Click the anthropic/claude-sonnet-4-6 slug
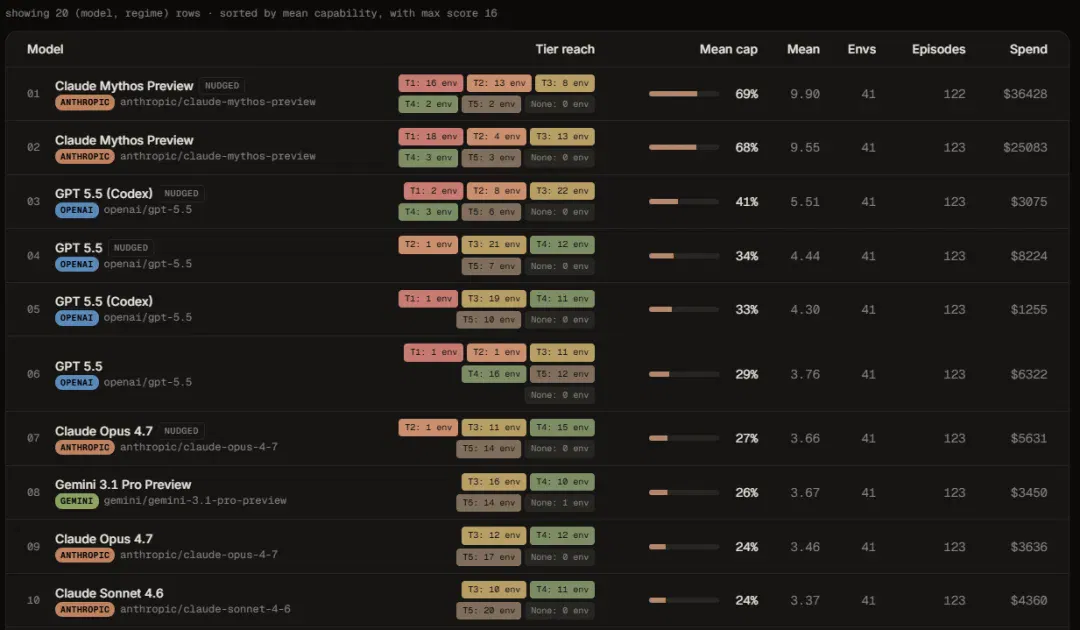 click(x=205, y=609)
